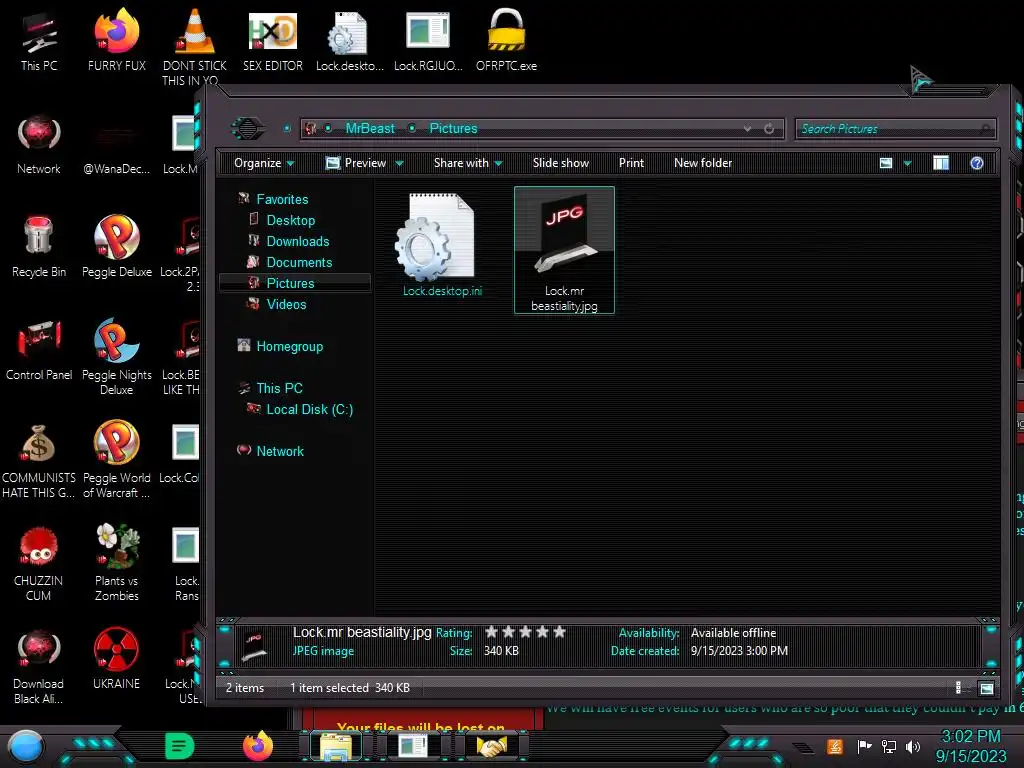Image resolution: width=1024 pixels, height=768 pixels.
Task: Select This PC in navigation pane
Action: (280, 388)
